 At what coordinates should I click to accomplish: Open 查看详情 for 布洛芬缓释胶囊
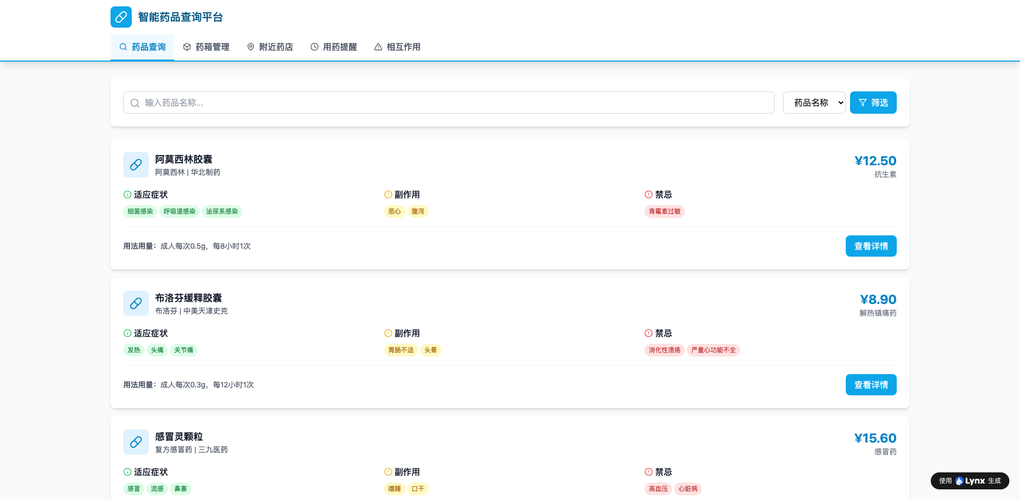click(x=870, y=385)
